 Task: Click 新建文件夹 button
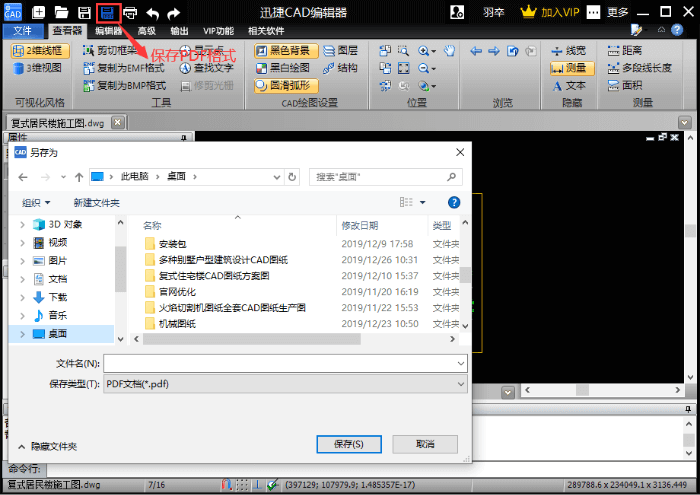96,203
